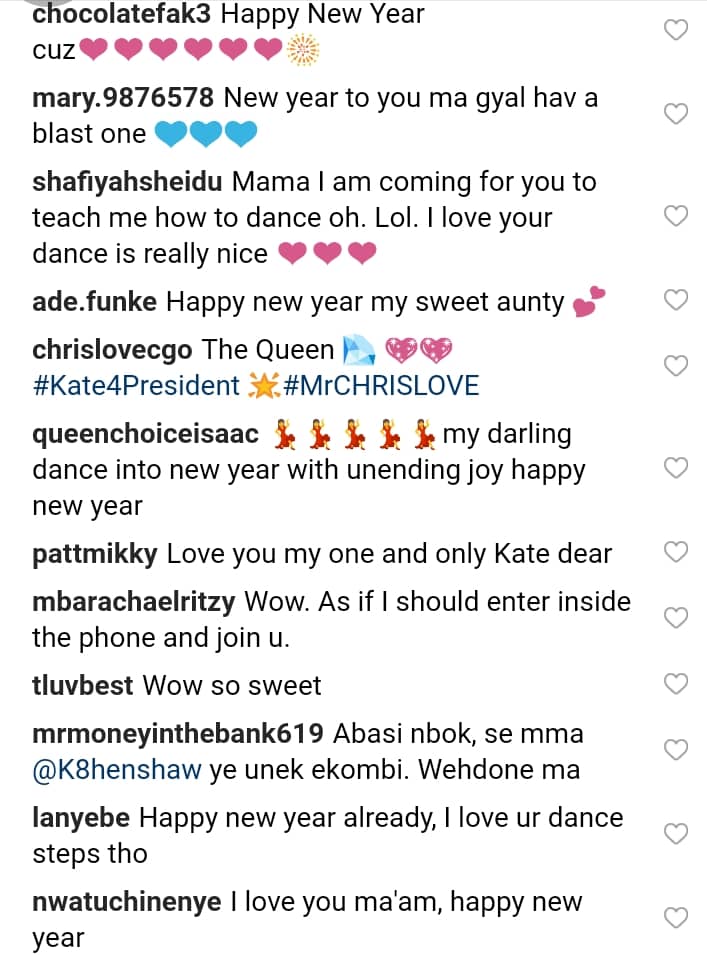Open chrislovecgo's profile from username

[x=113, y=350]
